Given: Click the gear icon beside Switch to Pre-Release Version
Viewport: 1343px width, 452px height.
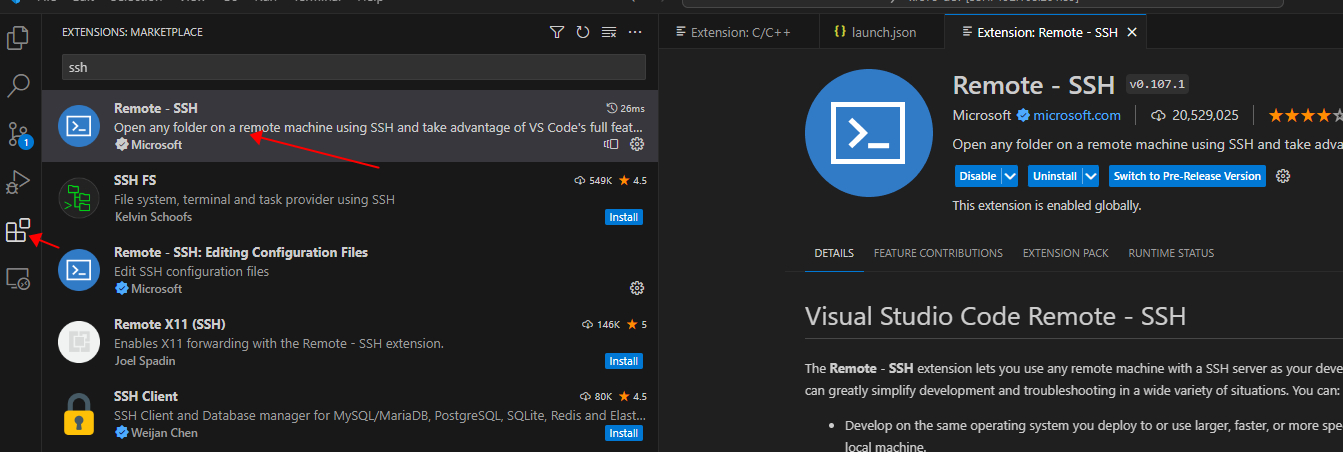Looking at the screenshot, I should pyautogui.click(x=1284, y=176).
